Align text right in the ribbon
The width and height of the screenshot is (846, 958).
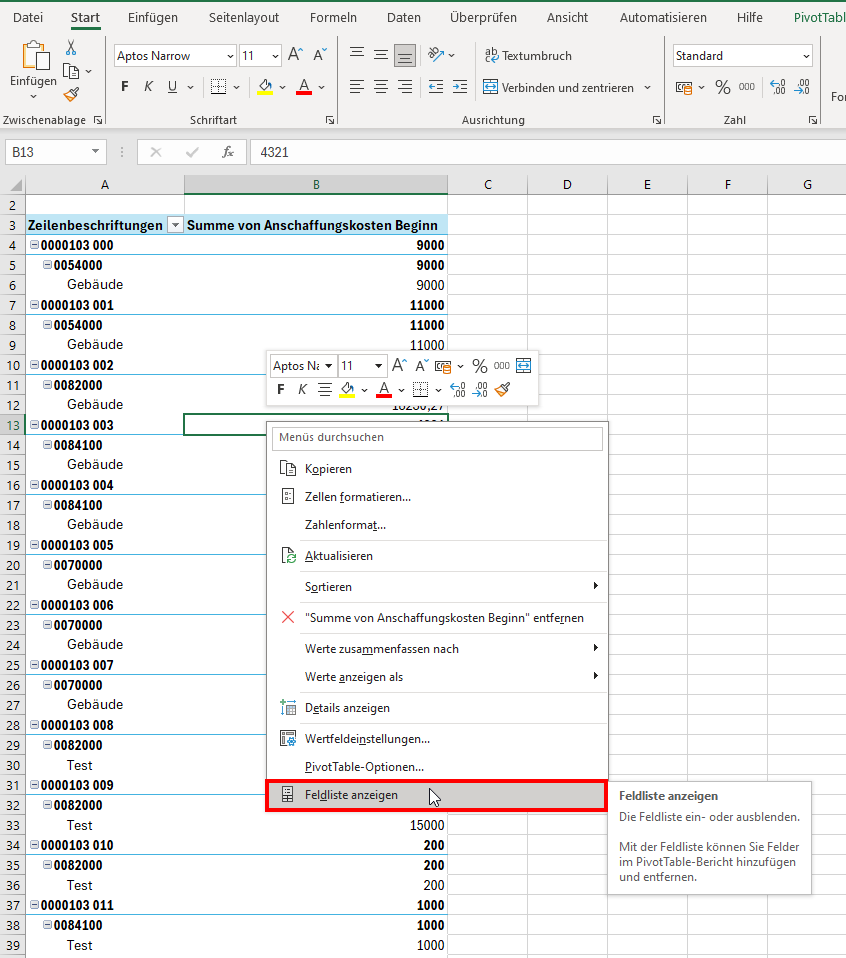coord(404,87)
